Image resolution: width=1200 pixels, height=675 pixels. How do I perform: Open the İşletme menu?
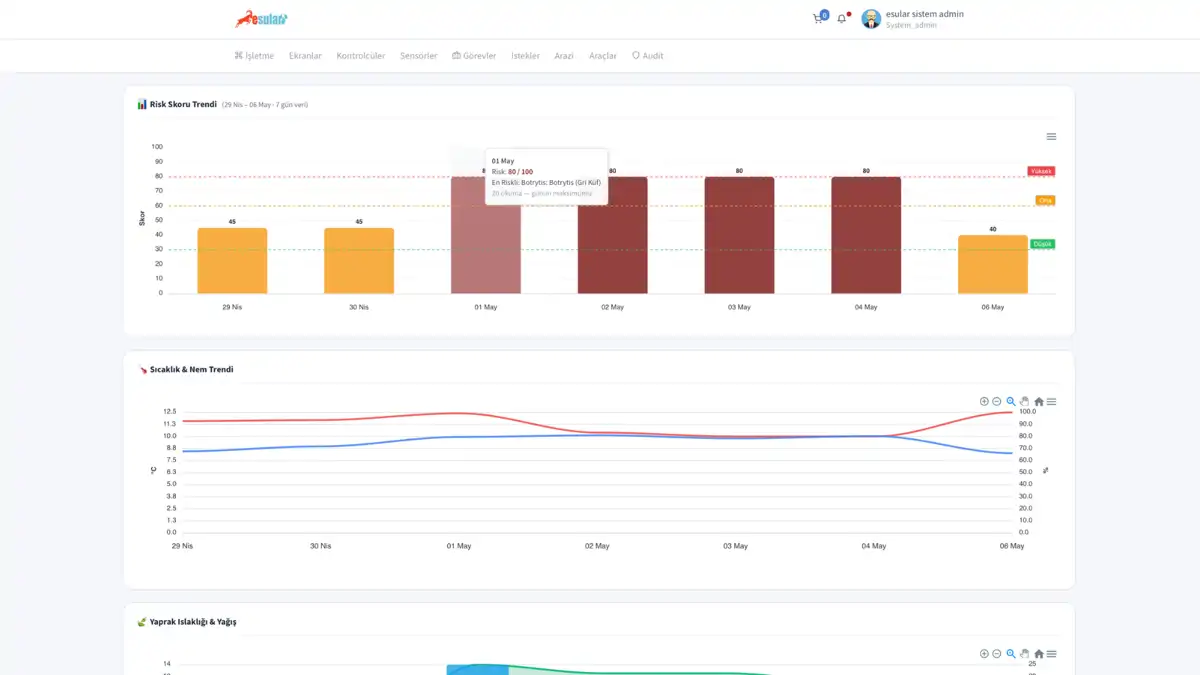(x=254, y=56)
